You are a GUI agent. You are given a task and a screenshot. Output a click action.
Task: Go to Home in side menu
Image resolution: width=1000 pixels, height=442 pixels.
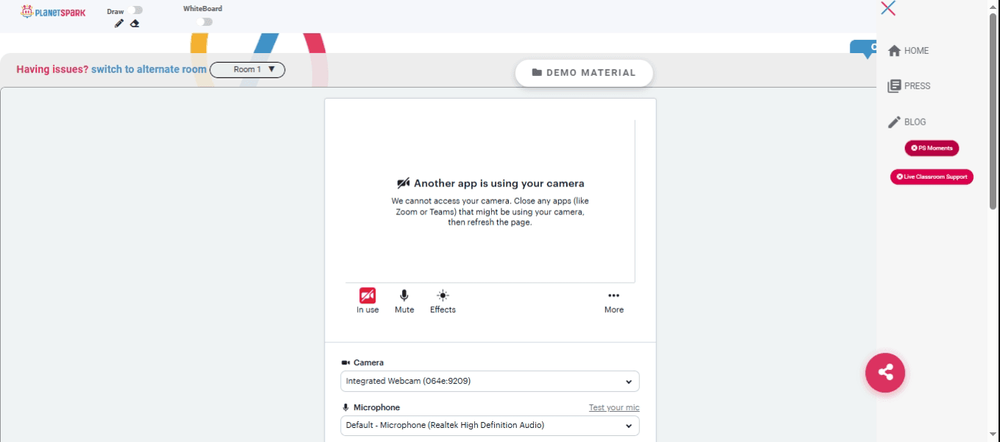(x=908, y=51)
